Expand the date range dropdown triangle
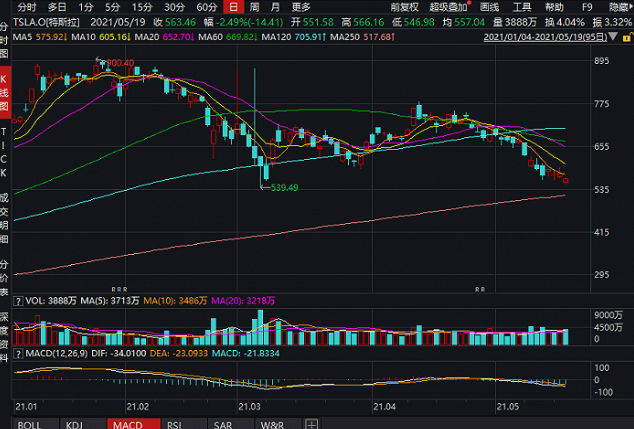The width and height of the screenshot is (634, 429). click(613, 37)
